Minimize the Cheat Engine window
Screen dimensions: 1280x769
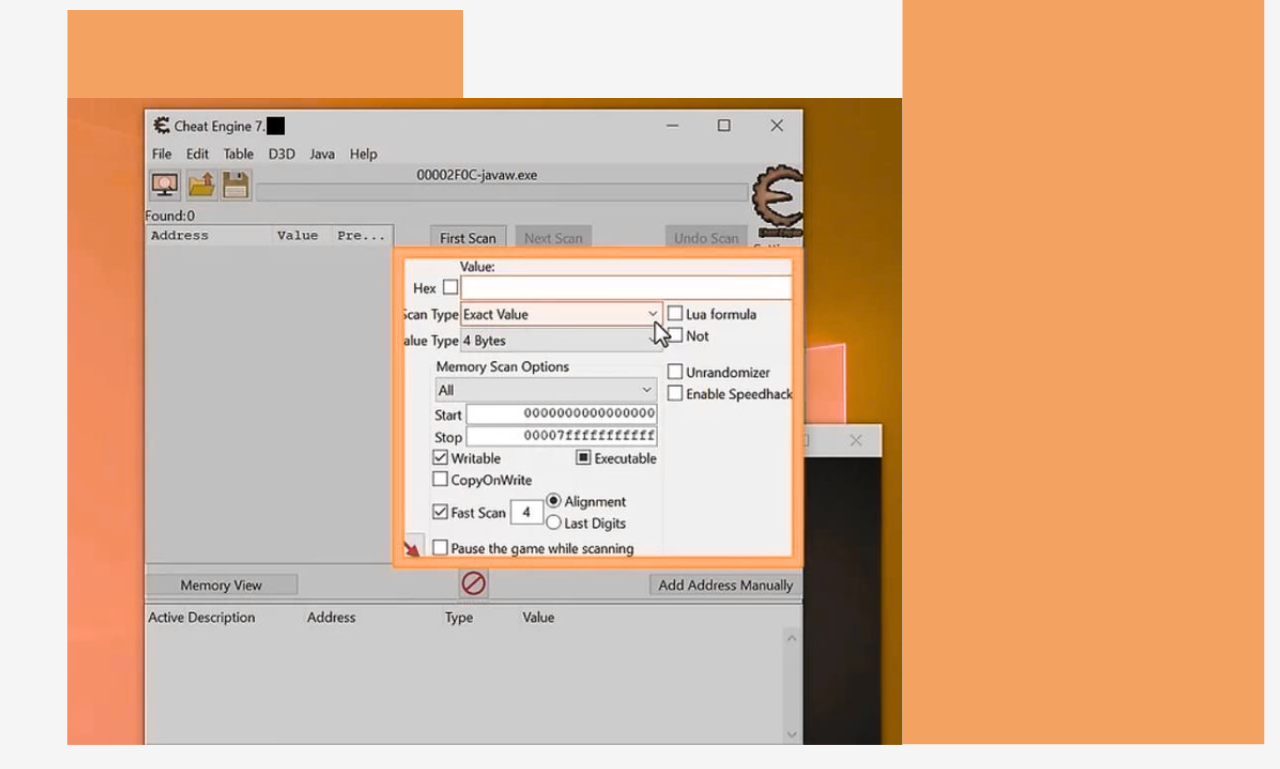pyautogui.click(x=672, y=125)
